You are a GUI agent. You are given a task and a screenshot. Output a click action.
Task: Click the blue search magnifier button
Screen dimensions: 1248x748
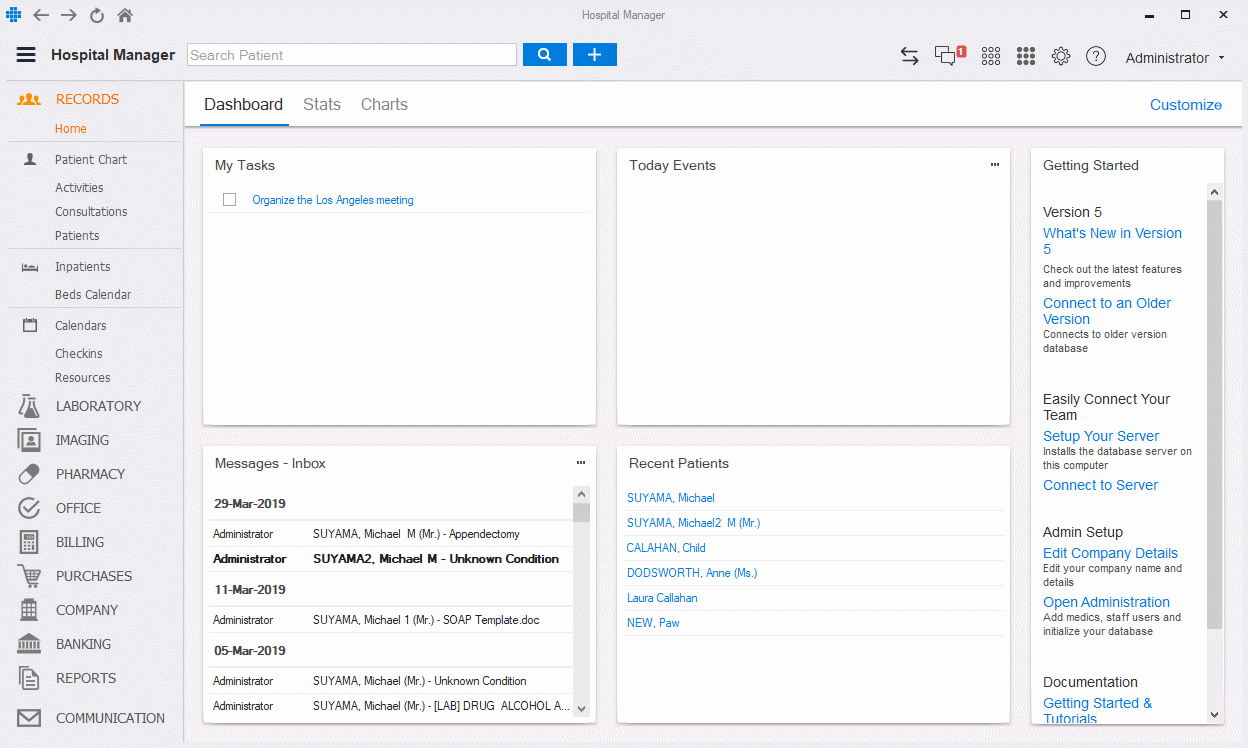point(544,55)
